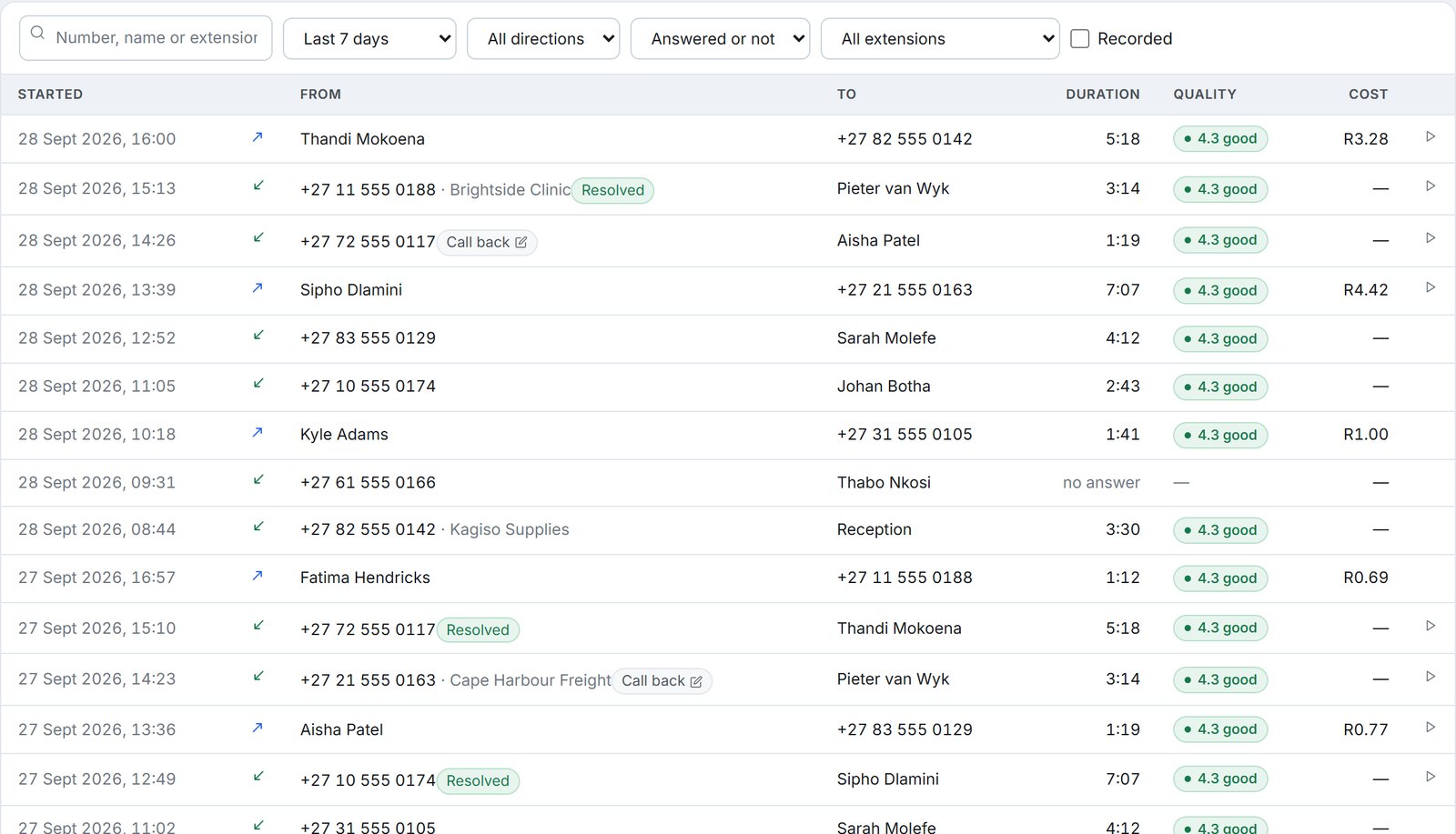Click Reception in To column
1456x834 pixels.
click(x=875, y=529)
